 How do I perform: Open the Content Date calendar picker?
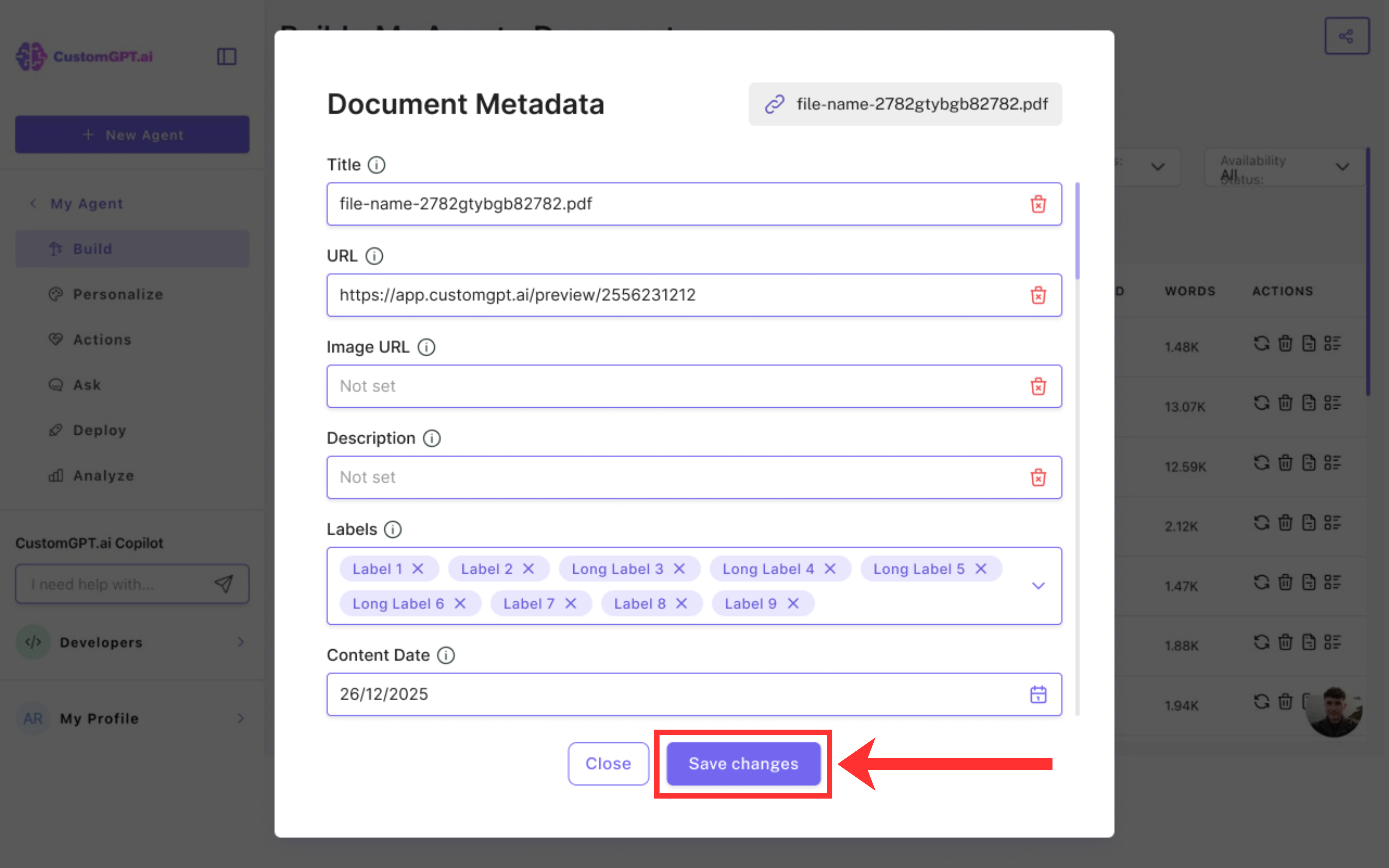(1038, 694)
